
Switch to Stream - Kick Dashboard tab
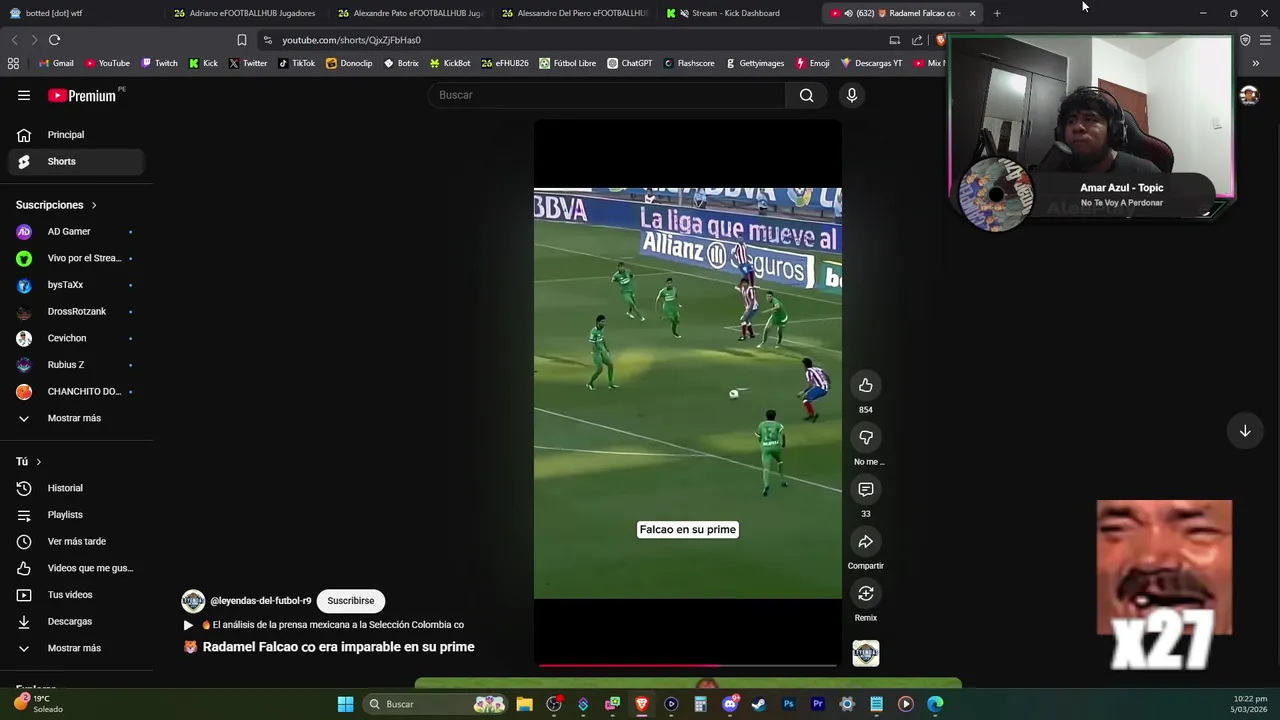[738, 13]
